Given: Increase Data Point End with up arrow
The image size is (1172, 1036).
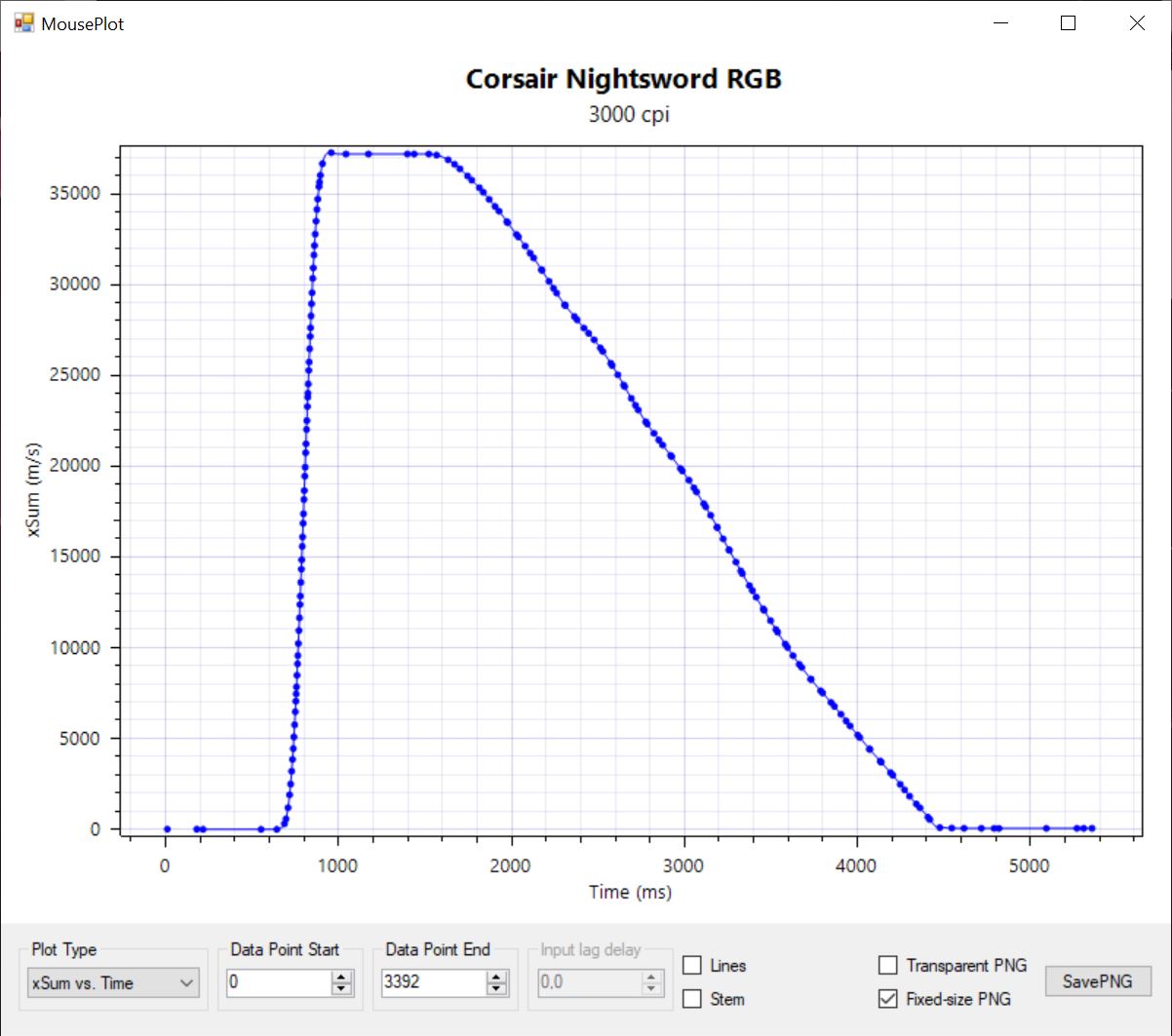Looking at the screenshot, I should click(x=496, y=978).
